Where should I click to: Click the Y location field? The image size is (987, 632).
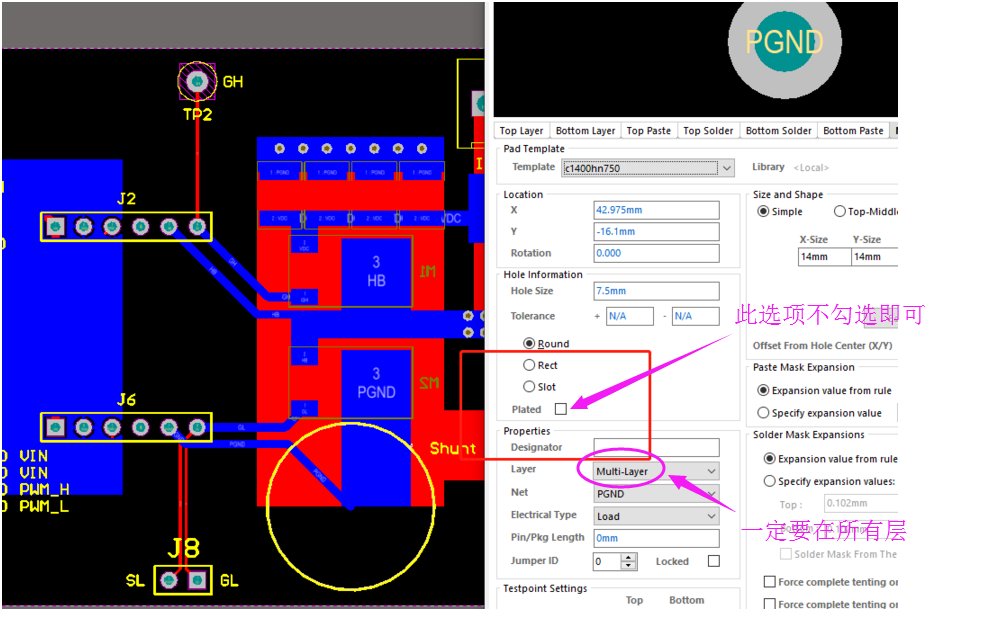[x=656, y=232]
